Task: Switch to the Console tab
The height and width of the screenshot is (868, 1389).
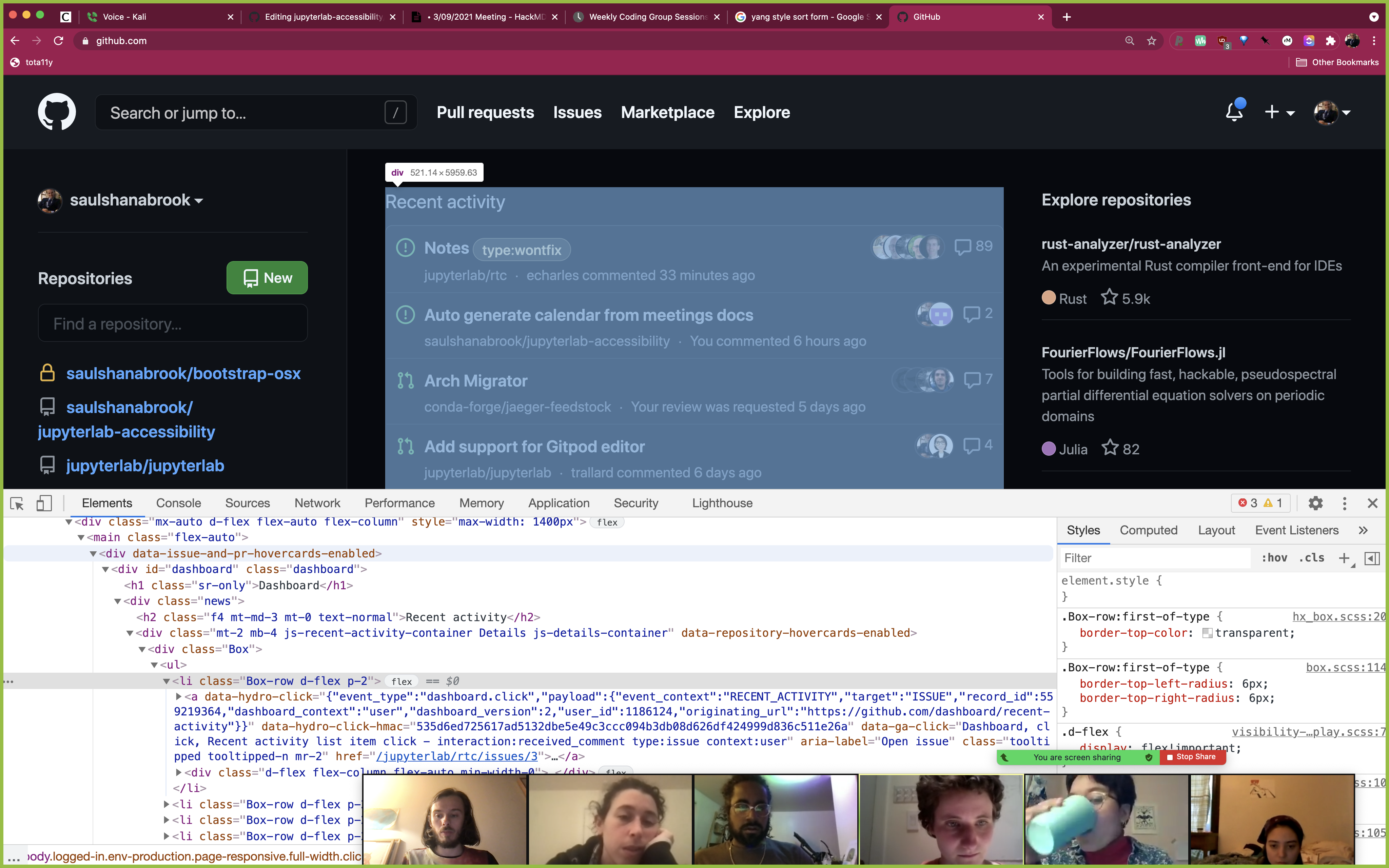Action: pyautogui.click(x=178, y=504)
